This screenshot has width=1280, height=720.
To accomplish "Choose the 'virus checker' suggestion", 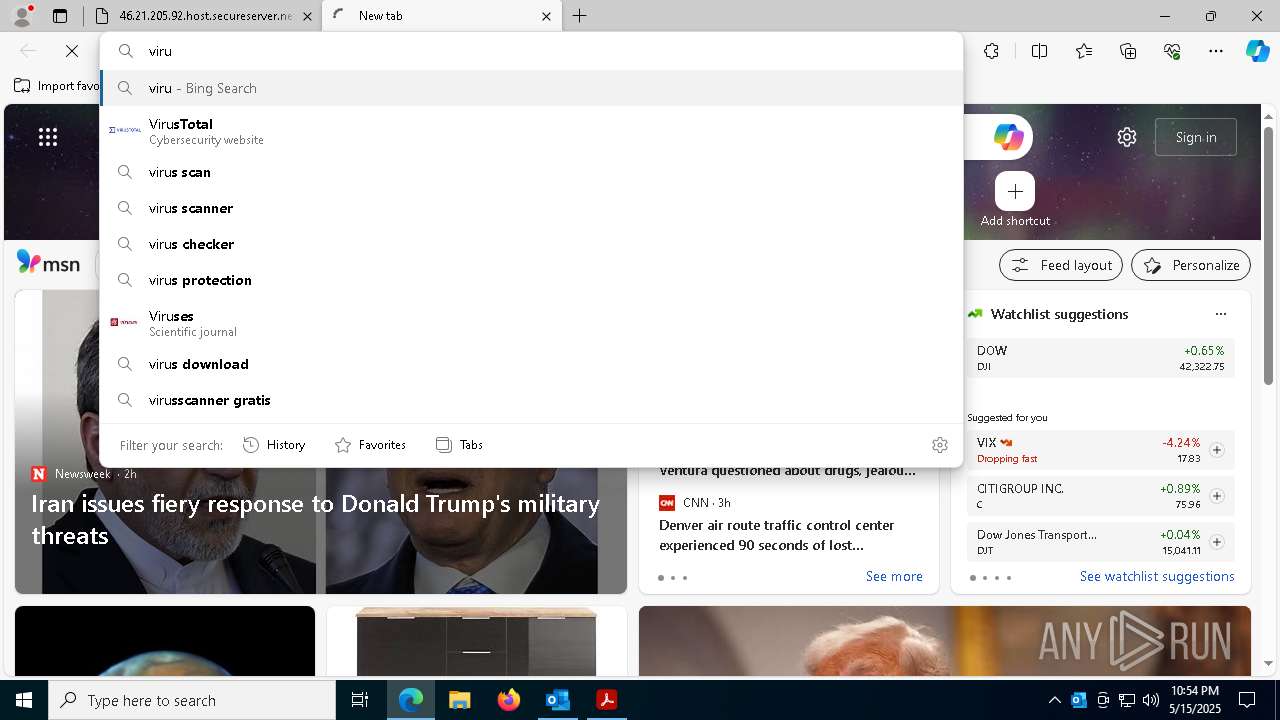I will click(531, 244).
